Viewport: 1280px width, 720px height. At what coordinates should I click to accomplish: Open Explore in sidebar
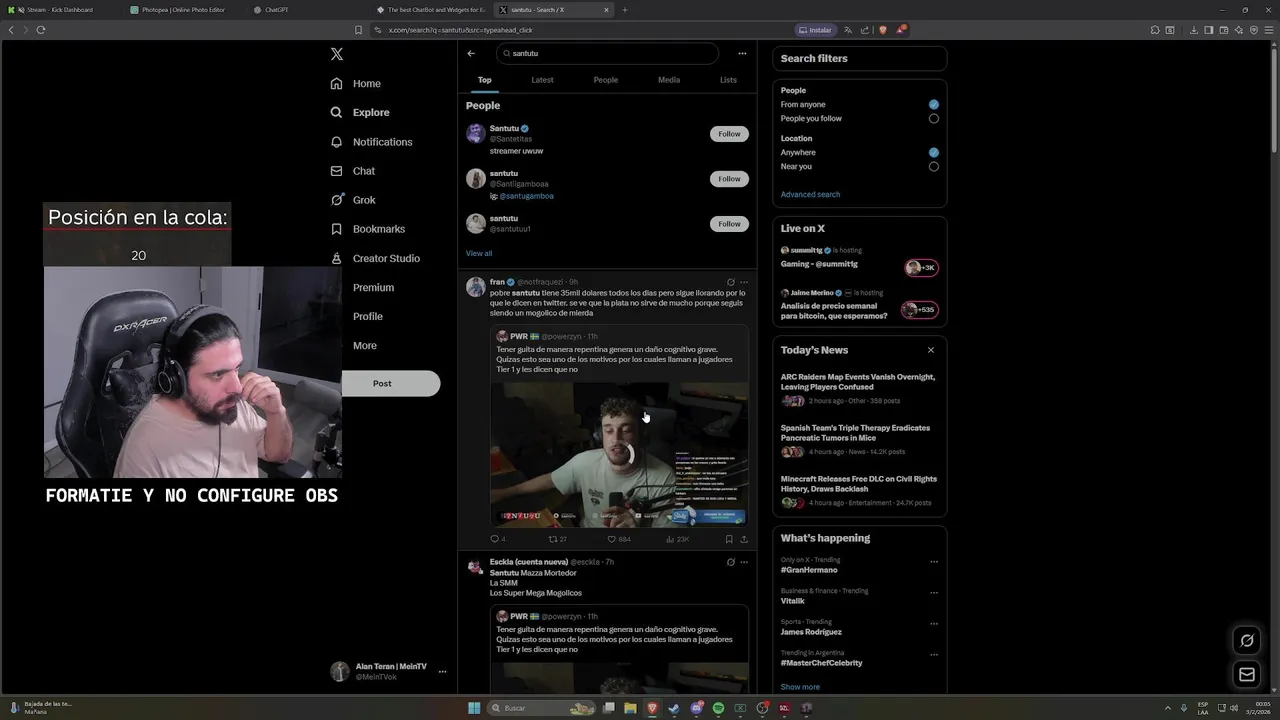(x=360, y=113)
